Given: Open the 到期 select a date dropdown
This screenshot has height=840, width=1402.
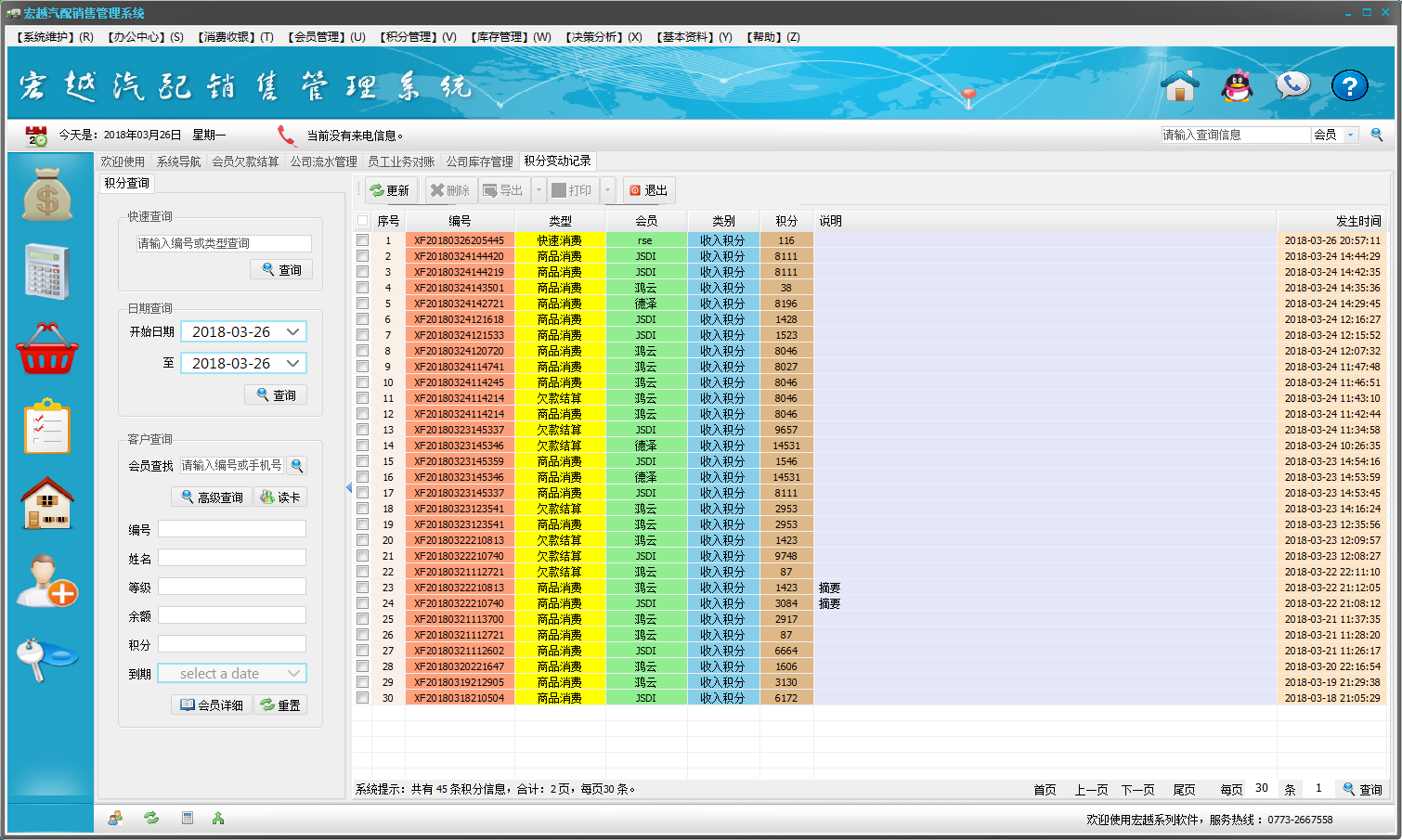Looking at the screenshot, I should tap(293, 674).
